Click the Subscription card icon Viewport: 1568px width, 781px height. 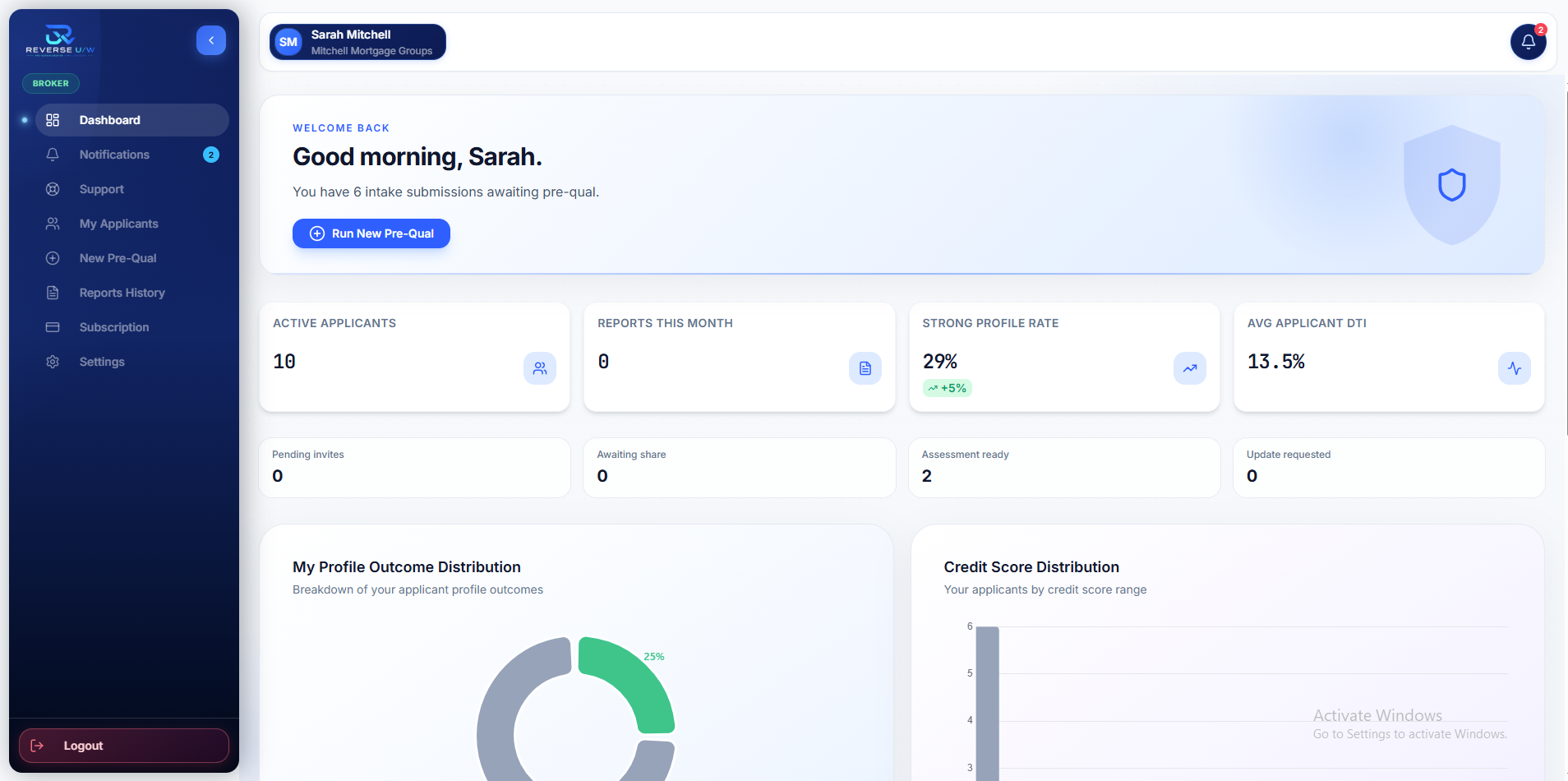click(x=53, y=327)
